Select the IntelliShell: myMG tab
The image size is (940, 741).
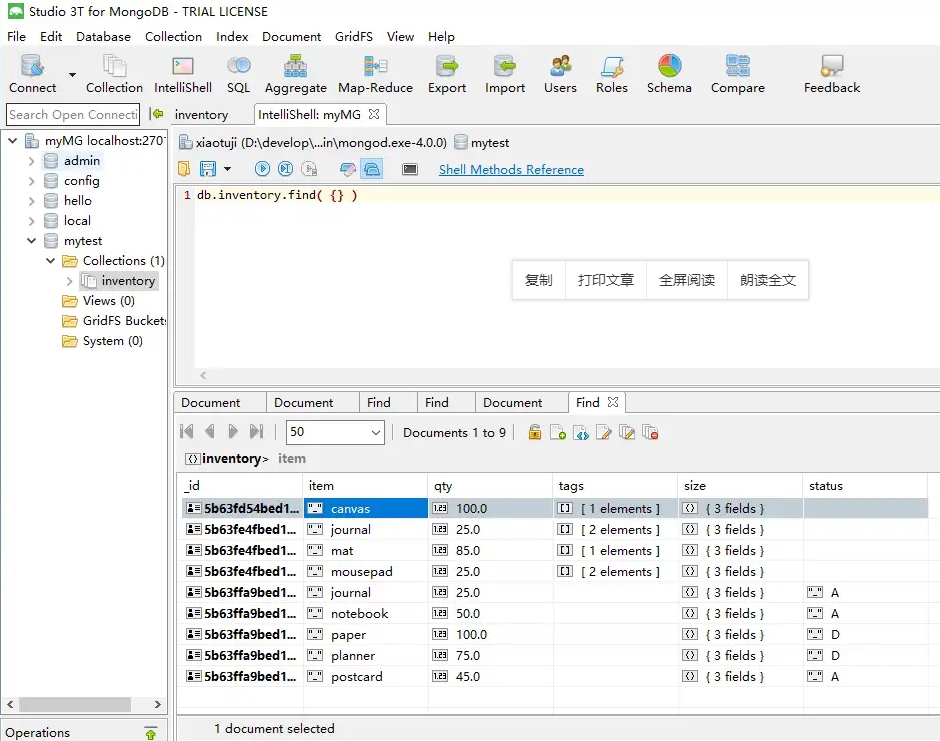coord(309,114)
